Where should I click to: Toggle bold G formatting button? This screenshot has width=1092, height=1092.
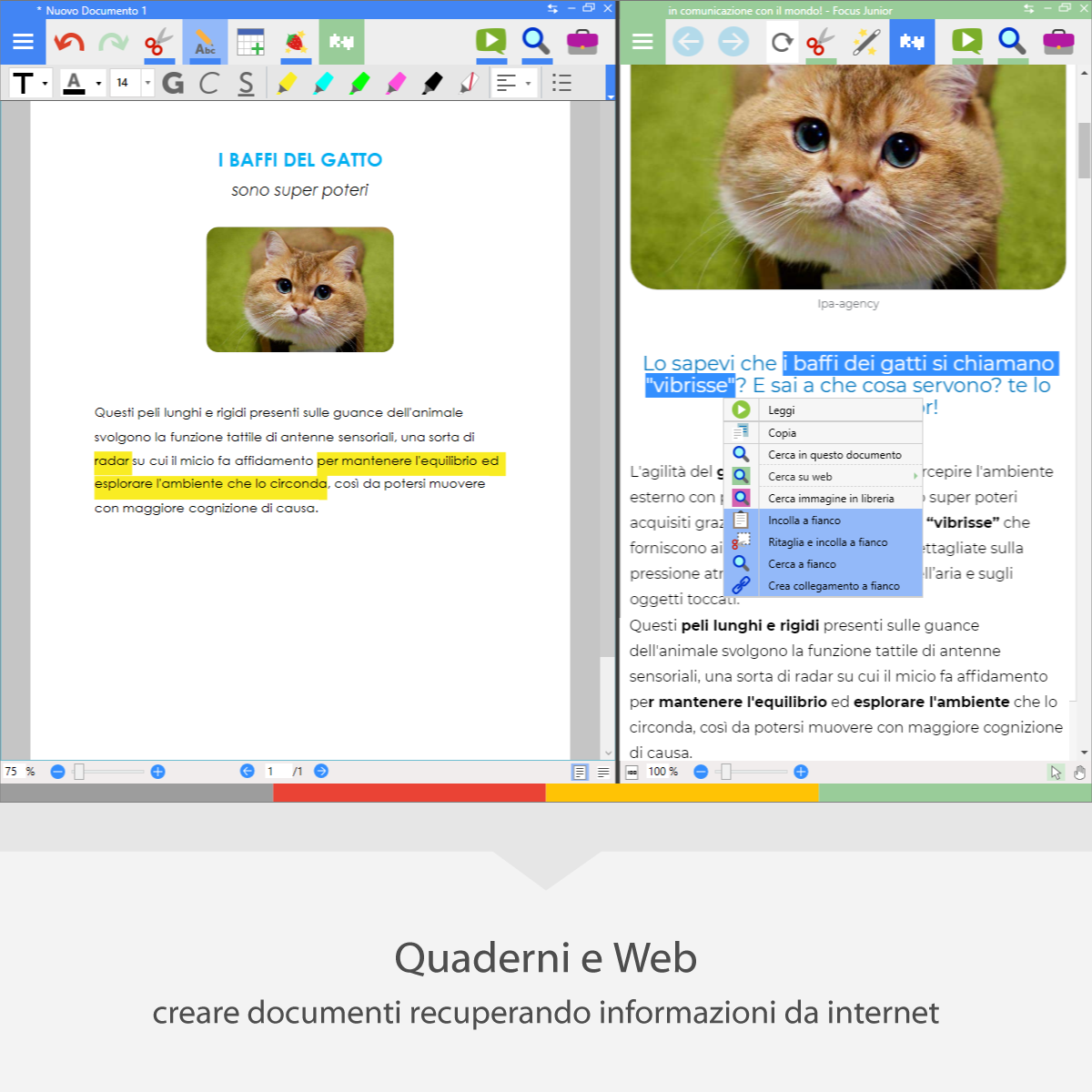pyautogui.click(x=173, y=83)
